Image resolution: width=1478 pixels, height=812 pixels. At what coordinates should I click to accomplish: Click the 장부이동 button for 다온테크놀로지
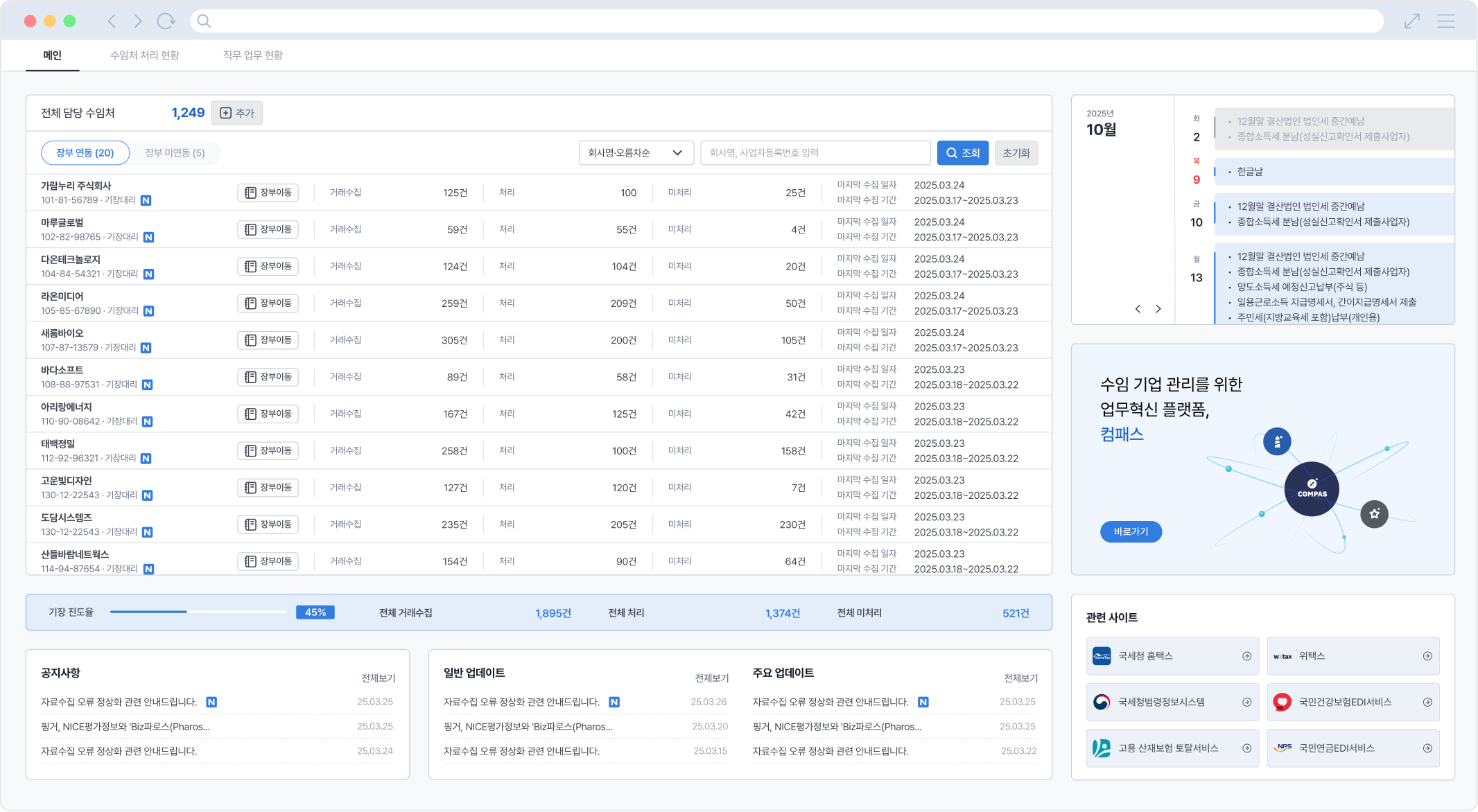tap(268, 266)
